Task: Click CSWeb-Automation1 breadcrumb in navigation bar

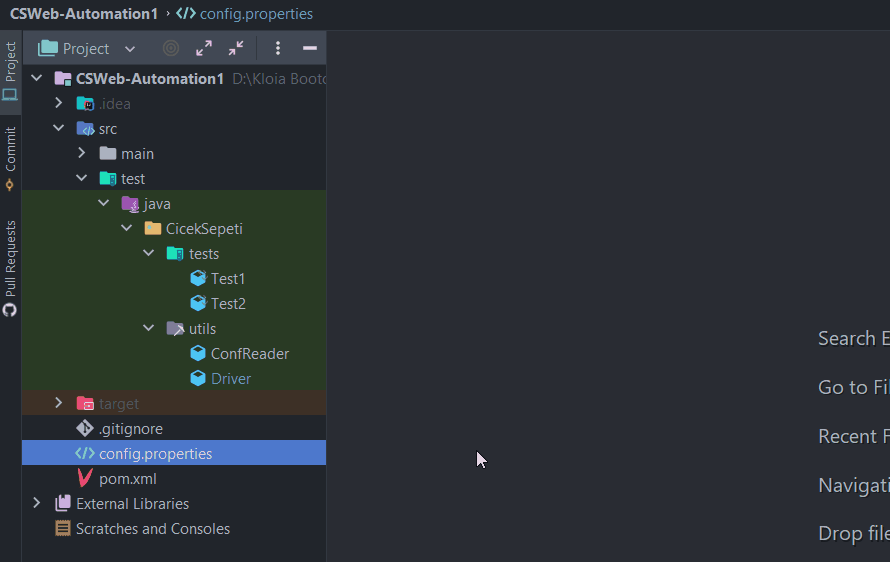Action: 84,14
